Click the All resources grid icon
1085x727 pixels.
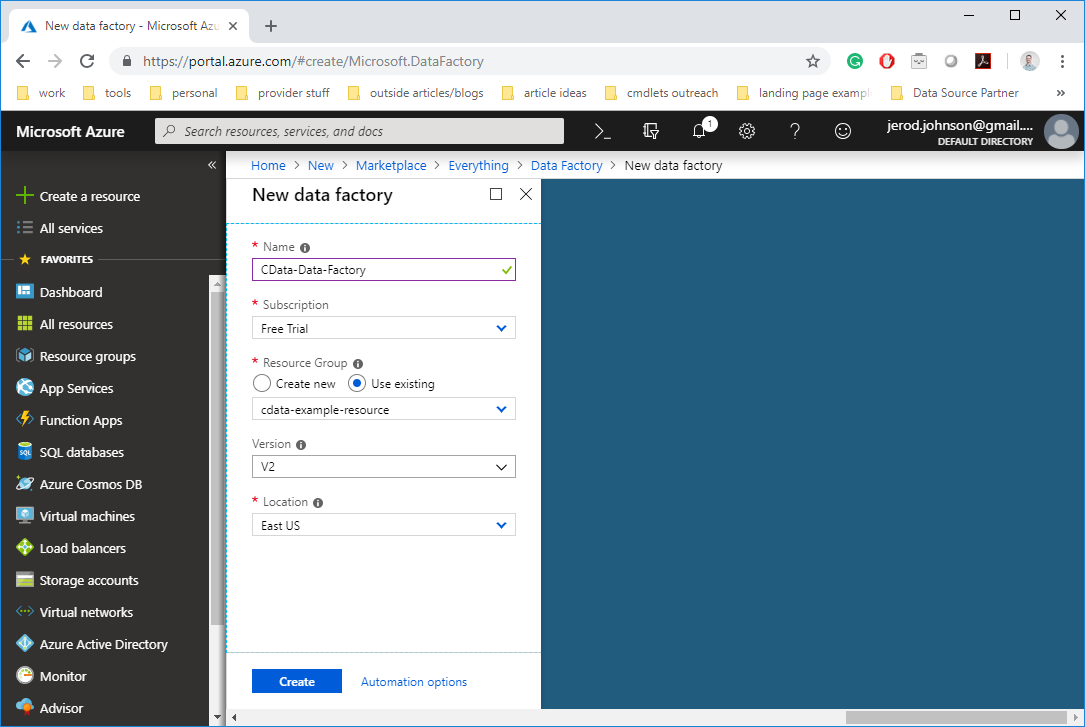(x=25, y=324)
